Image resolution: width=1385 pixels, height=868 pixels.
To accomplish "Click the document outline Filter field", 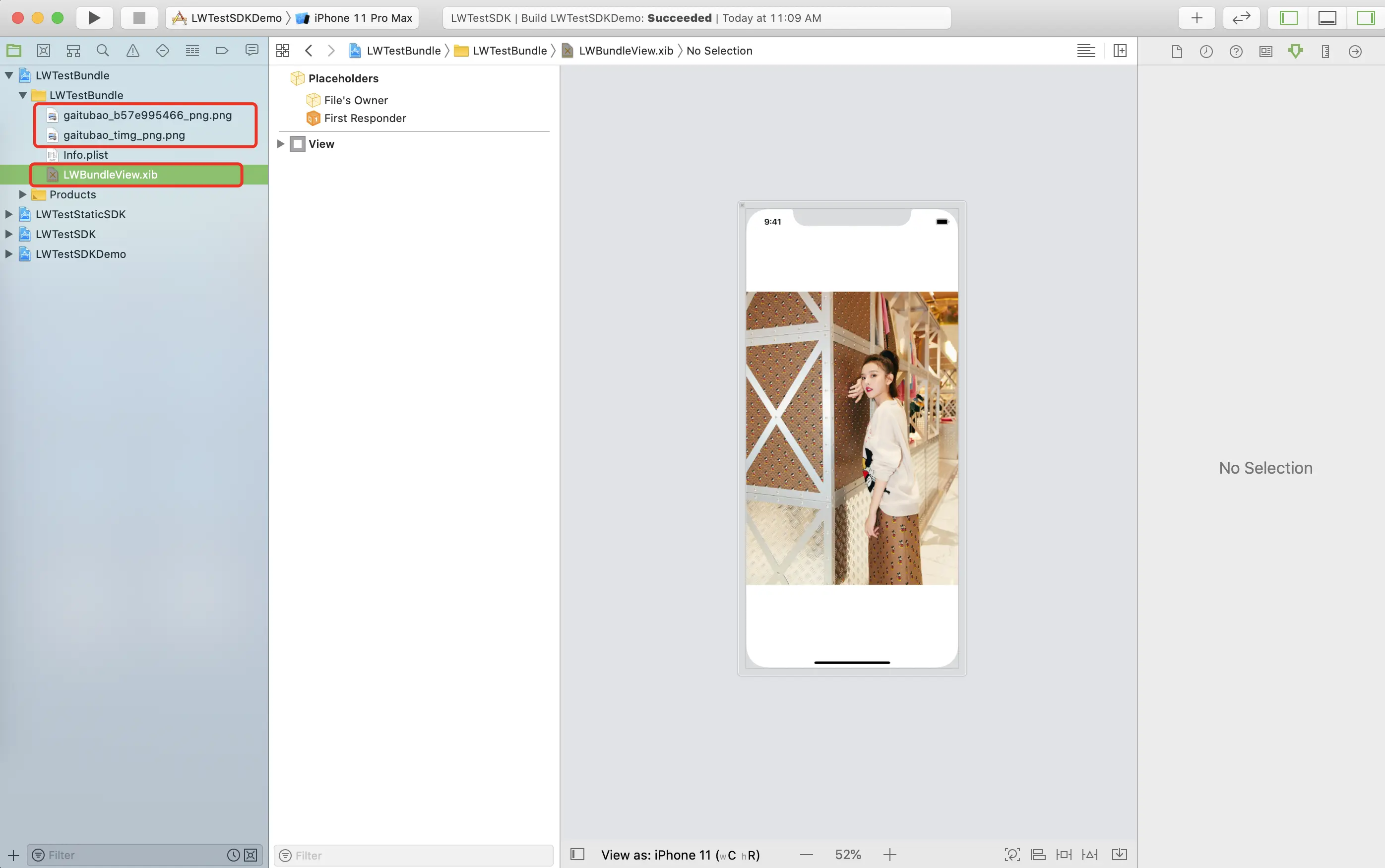I will click(x=413, y=856).
